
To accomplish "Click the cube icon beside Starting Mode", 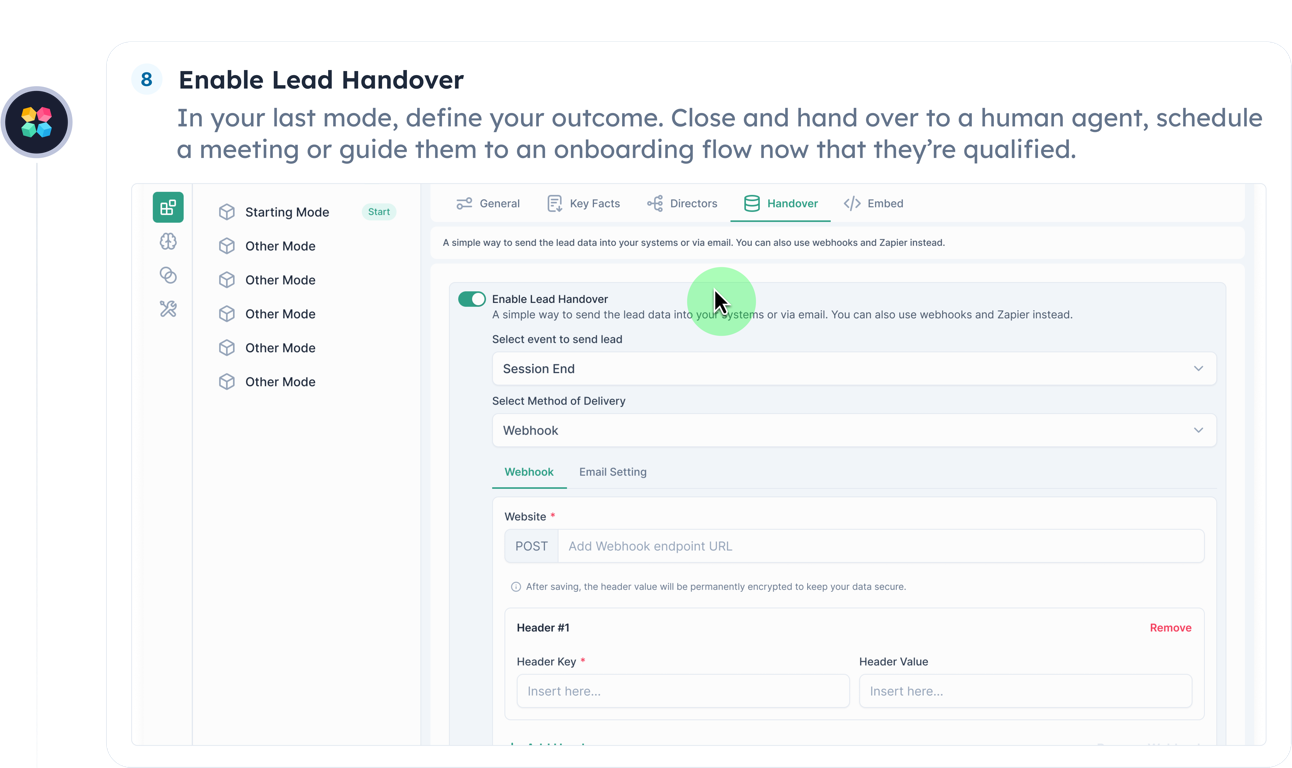I will [227, 212].
